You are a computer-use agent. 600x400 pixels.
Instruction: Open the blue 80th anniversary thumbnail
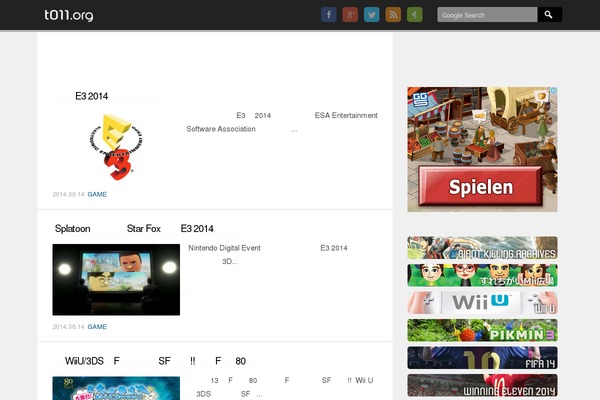116,388
